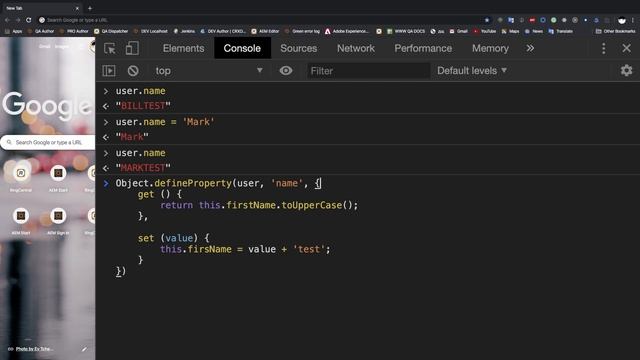The image size is (640, 360).
Task: Open the AEM Editor bookmark
Action: (x=265, y=31)
